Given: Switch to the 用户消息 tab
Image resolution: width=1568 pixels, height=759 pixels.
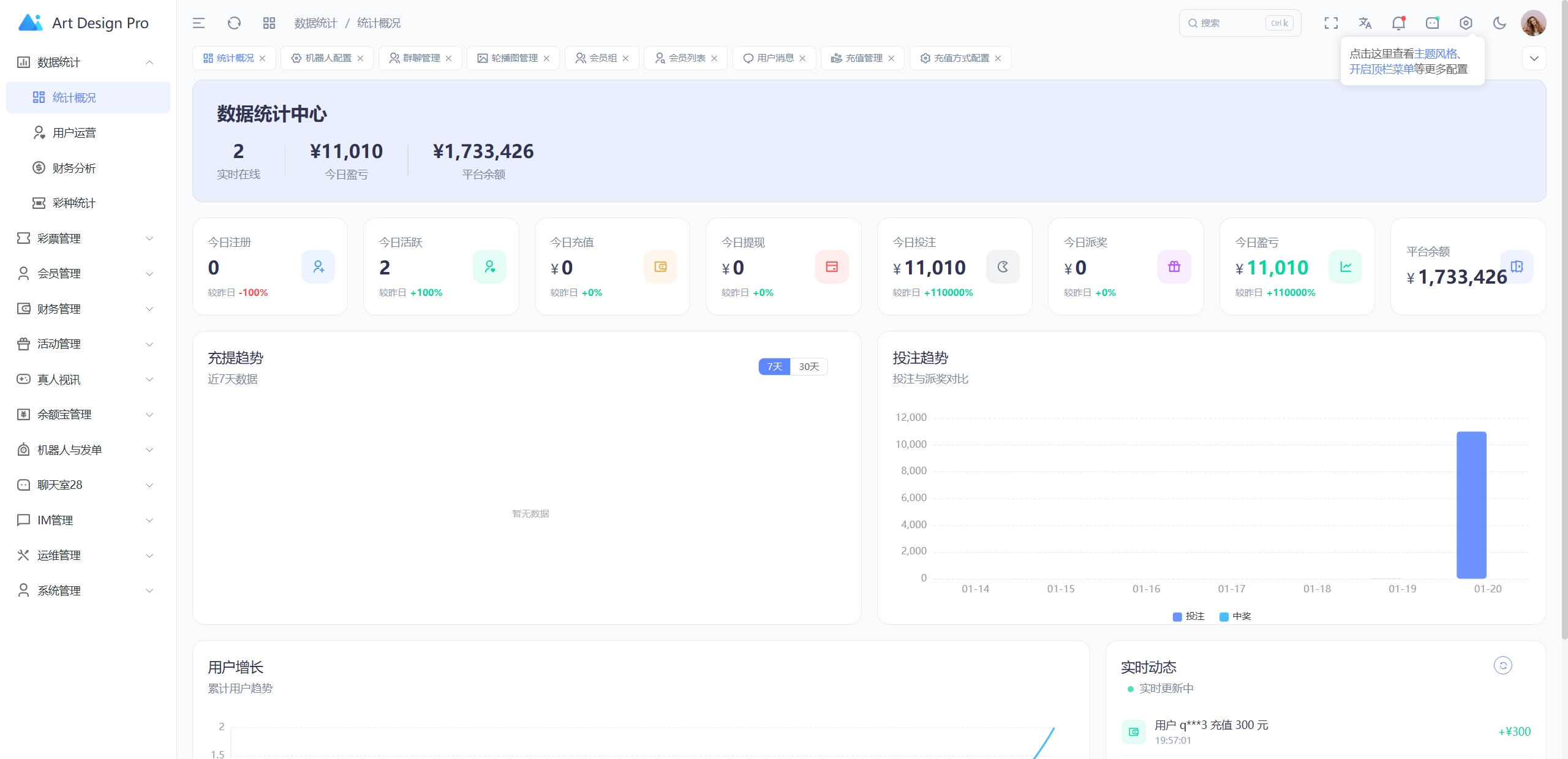Looking at the screenshot, I should pyautogui.click(x=774, y=58).
